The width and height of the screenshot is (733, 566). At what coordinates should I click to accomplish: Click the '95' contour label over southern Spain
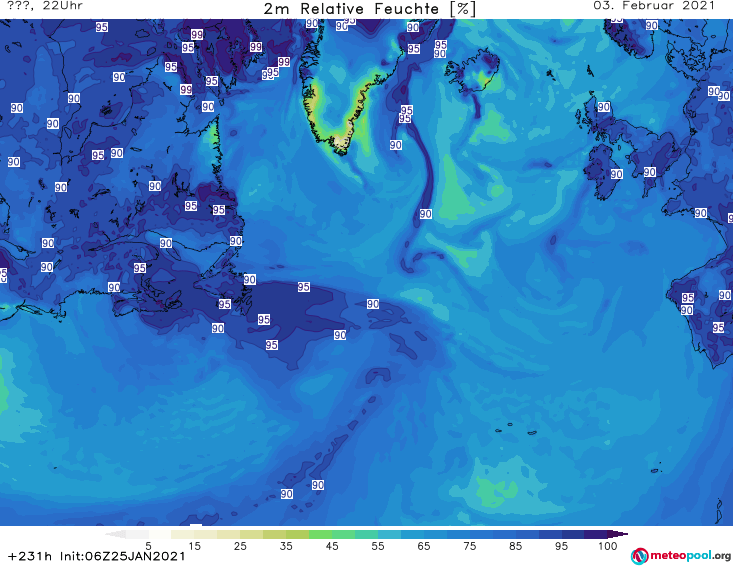coord(719,328)
